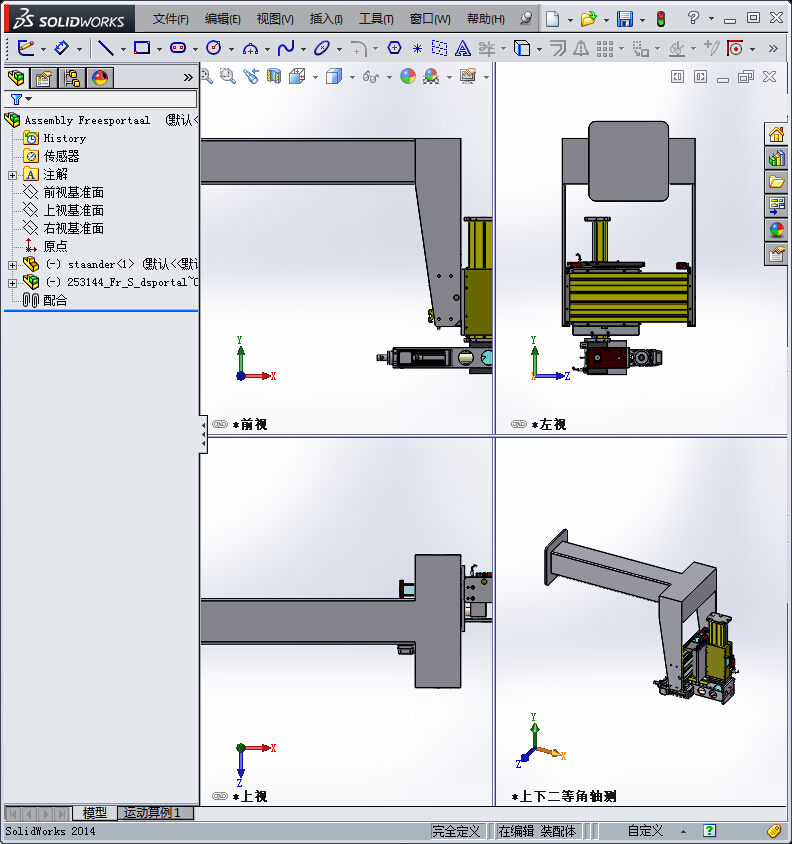Click the Previous View icon
The width and height of the screenshot is (792, 844).
coord(251,76)
